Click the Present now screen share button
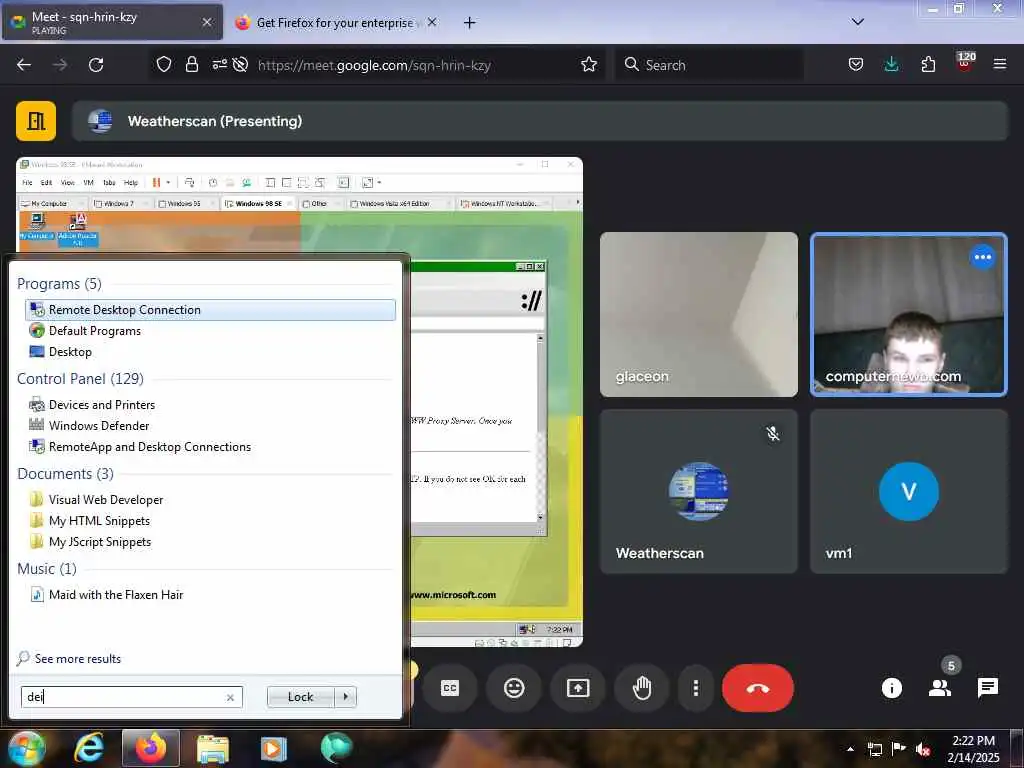The image size is (1024, 768). [x=578, y=688]
